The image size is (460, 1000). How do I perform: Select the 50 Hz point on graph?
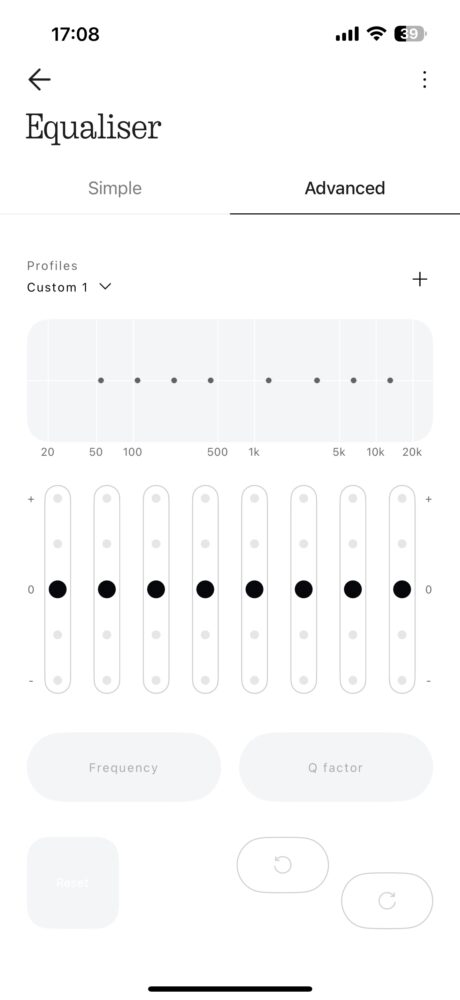pyautogui.click(x=101, y=380)
